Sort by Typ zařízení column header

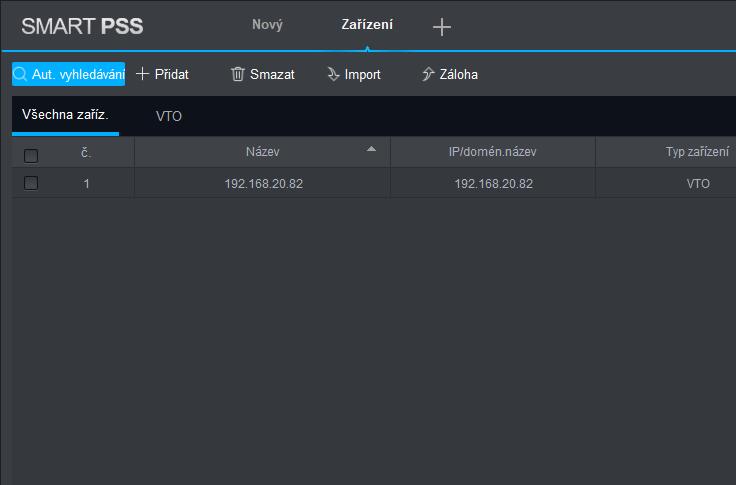click(x=697, y=152)
